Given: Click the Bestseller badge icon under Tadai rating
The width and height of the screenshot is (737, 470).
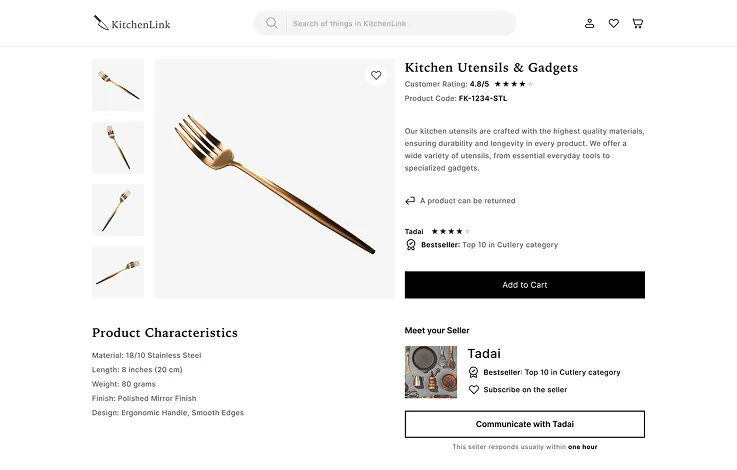Looking at the screenshot, I should (x=411, y=245).
